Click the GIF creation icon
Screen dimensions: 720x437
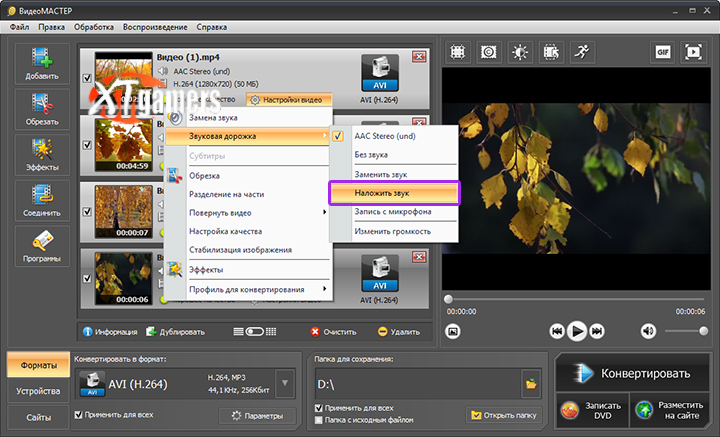[x=663, y=52]
